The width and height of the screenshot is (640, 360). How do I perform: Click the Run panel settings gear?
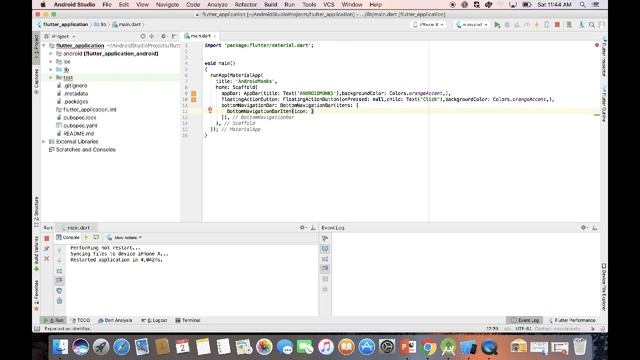[302, 228]
